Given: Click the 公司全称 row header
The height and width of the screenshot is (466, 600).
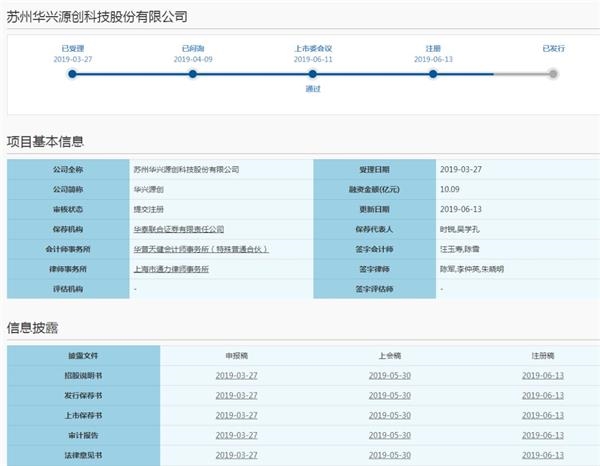Looking at the screenshot, I should 68,169.
